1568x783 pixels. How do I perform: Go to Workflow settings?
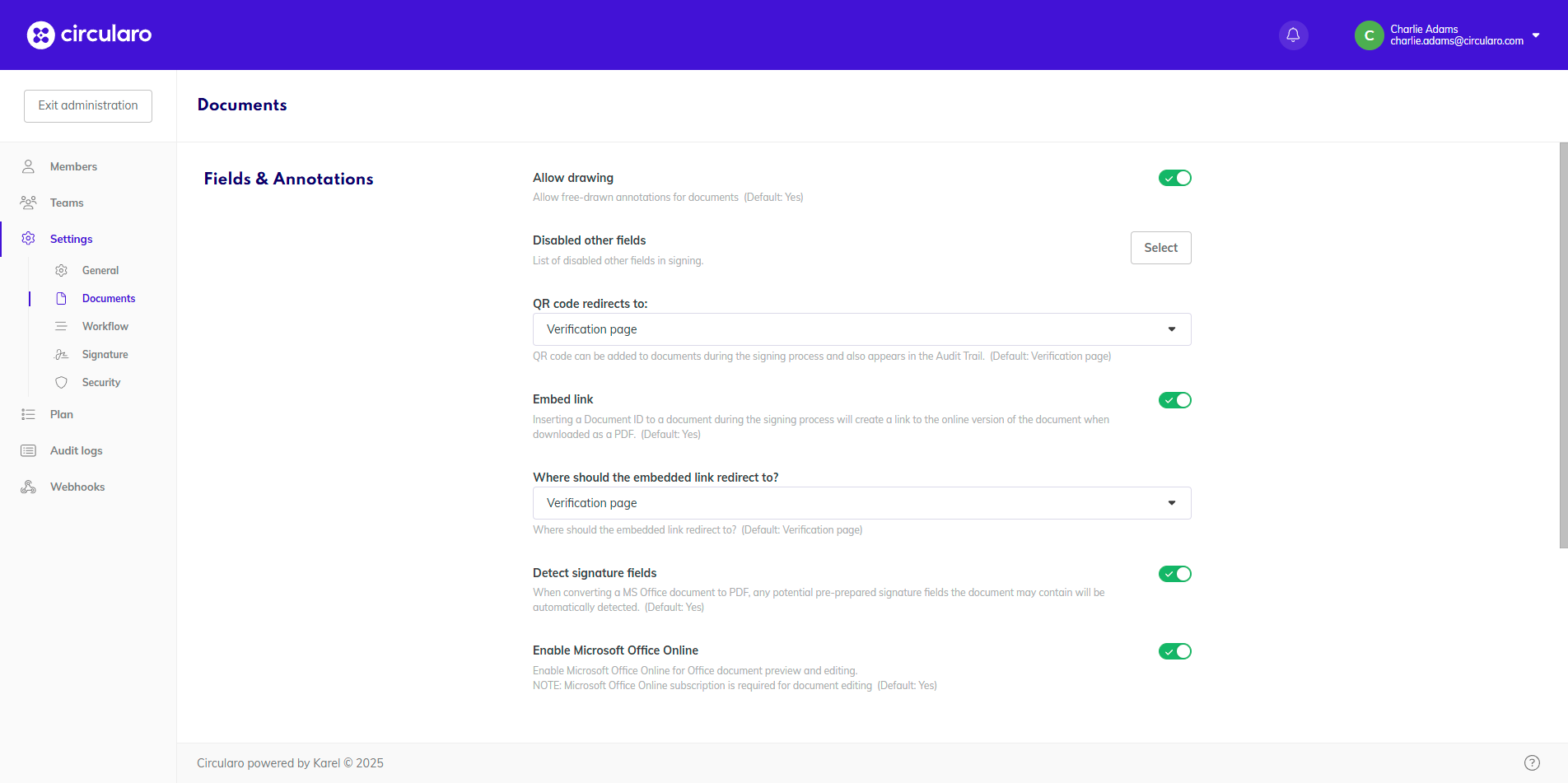(x=105, y=326)
